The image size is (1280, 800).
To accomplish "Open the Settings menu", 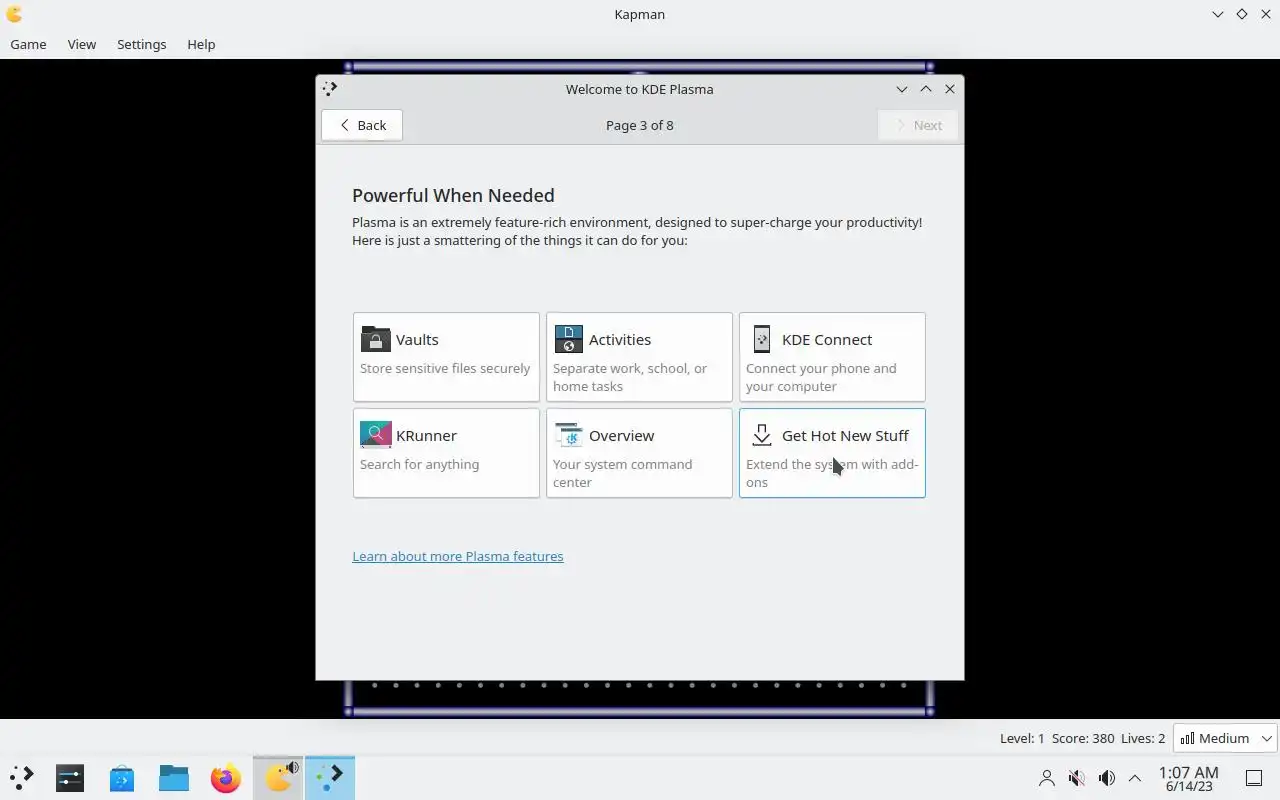I will [141, 44].
